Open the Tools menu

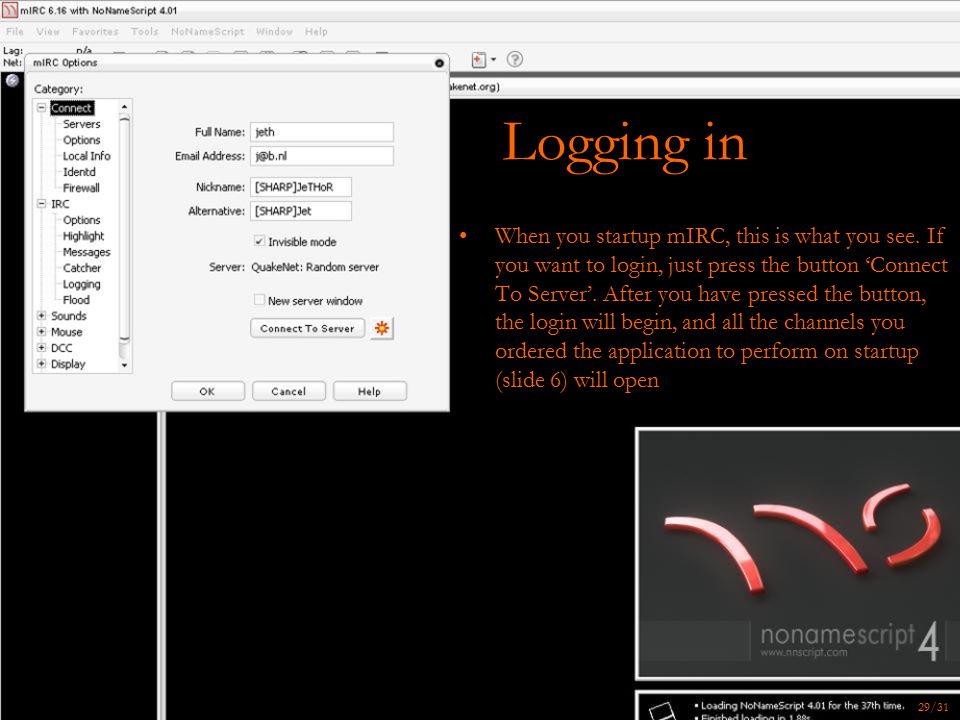click(x=144, y=31)
